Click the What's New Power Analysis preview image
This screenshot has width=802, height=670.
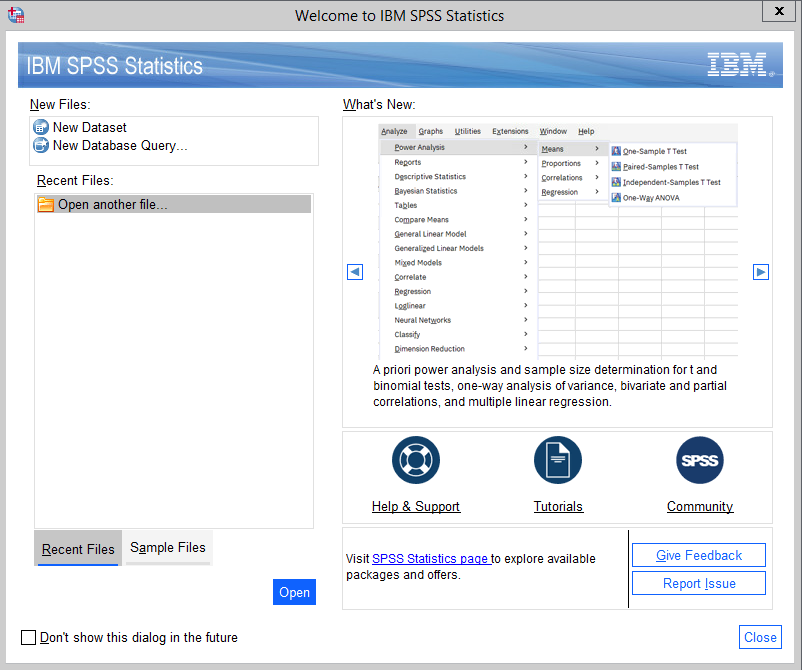[x=558, y=240]
